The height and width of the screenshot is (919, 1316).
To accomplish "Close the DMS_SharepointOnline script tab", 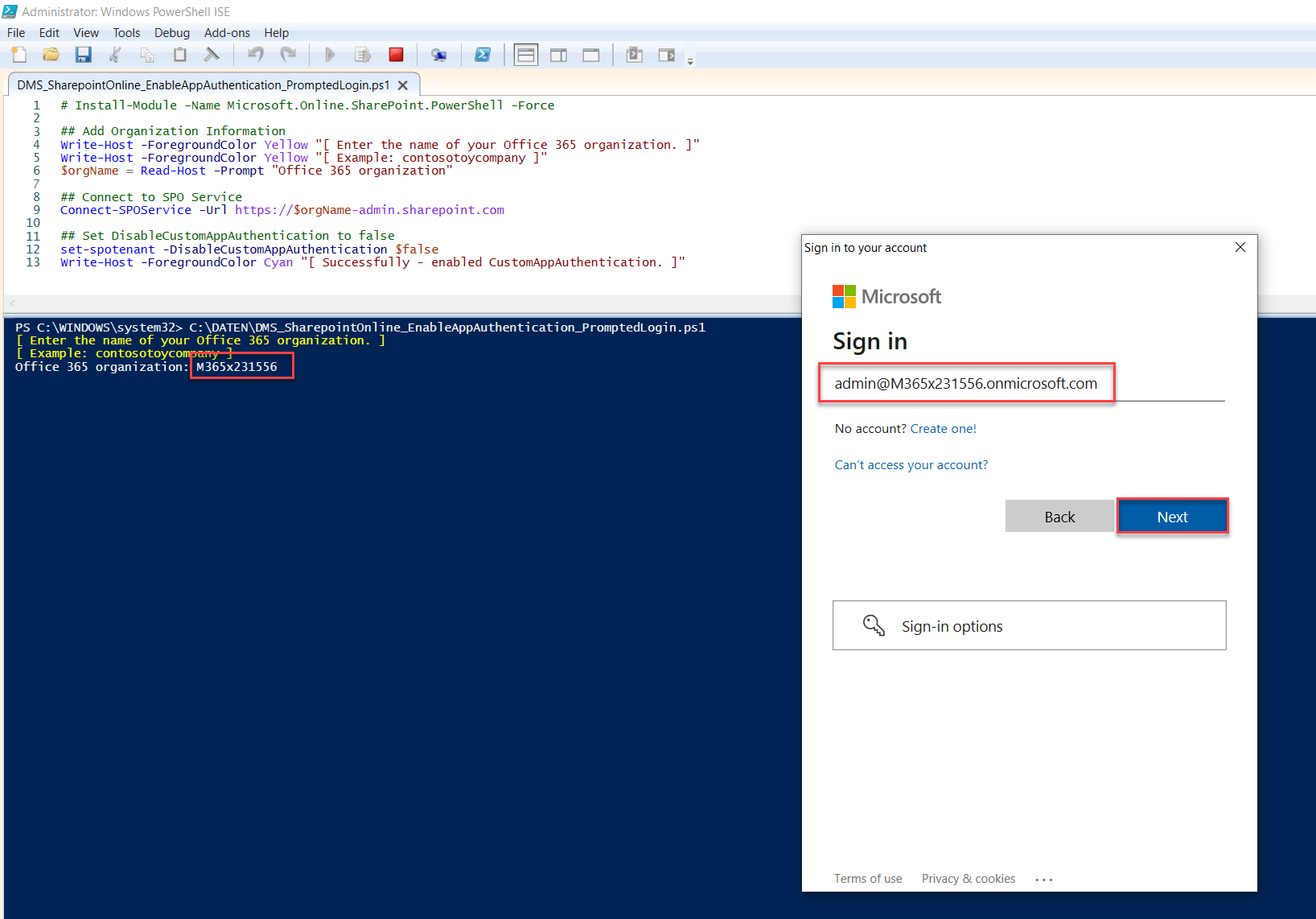I will [403, 85].
